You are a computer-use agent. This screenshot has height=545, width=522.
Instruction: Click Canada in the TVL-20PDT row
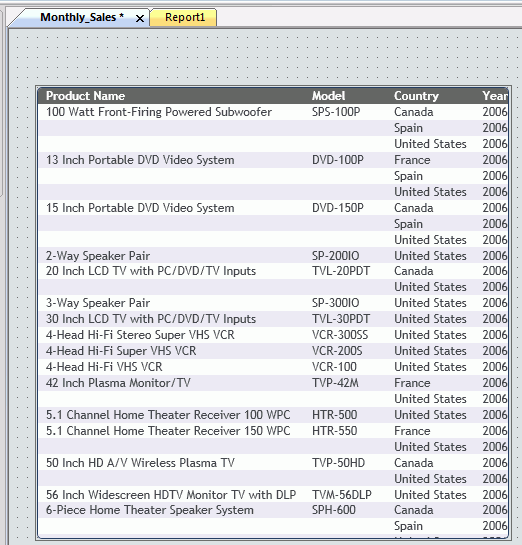[414, 271]
